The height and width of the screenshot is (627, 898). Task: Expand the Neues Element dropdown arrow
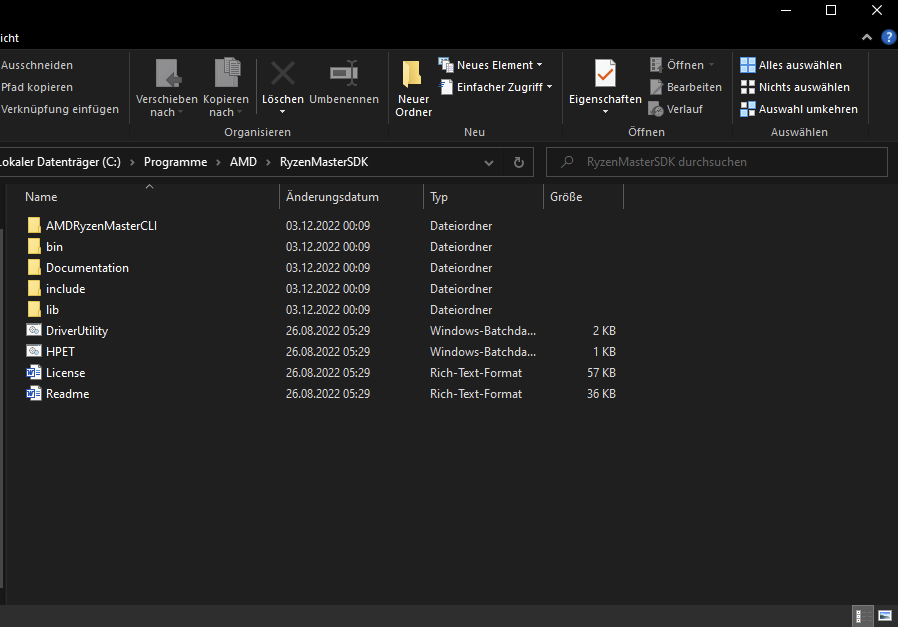[539, 65]
